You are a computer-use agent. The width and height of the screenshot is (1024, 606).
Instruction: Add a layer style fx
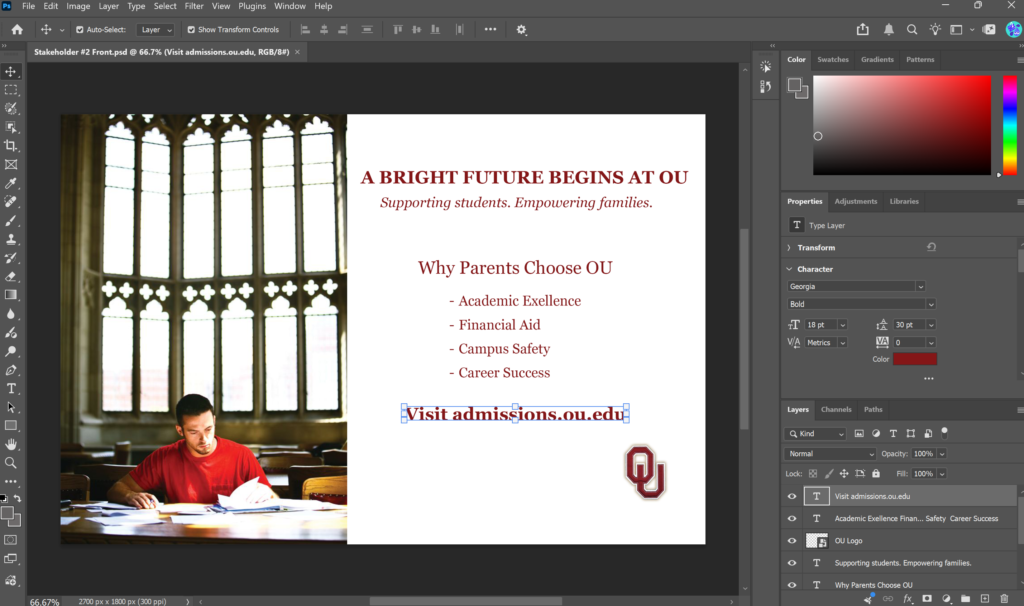click(x=908, y=598)
